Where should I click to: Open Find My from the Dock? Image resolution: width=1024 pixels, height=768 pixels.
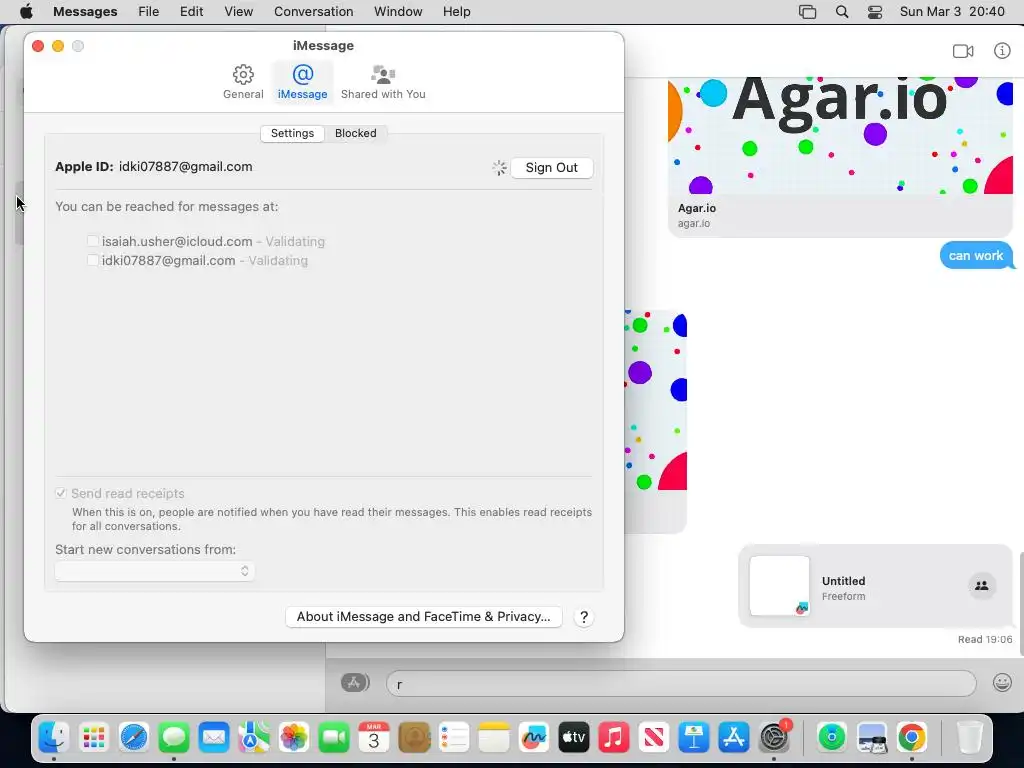pos(831,738)
